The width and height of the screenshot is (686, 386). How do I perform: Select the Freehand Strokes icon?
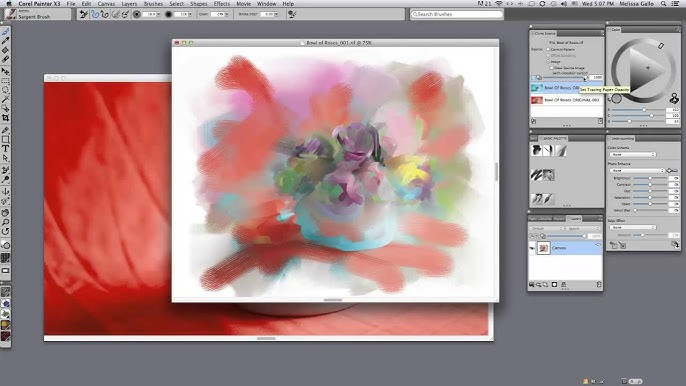click(x=95, y=14)
